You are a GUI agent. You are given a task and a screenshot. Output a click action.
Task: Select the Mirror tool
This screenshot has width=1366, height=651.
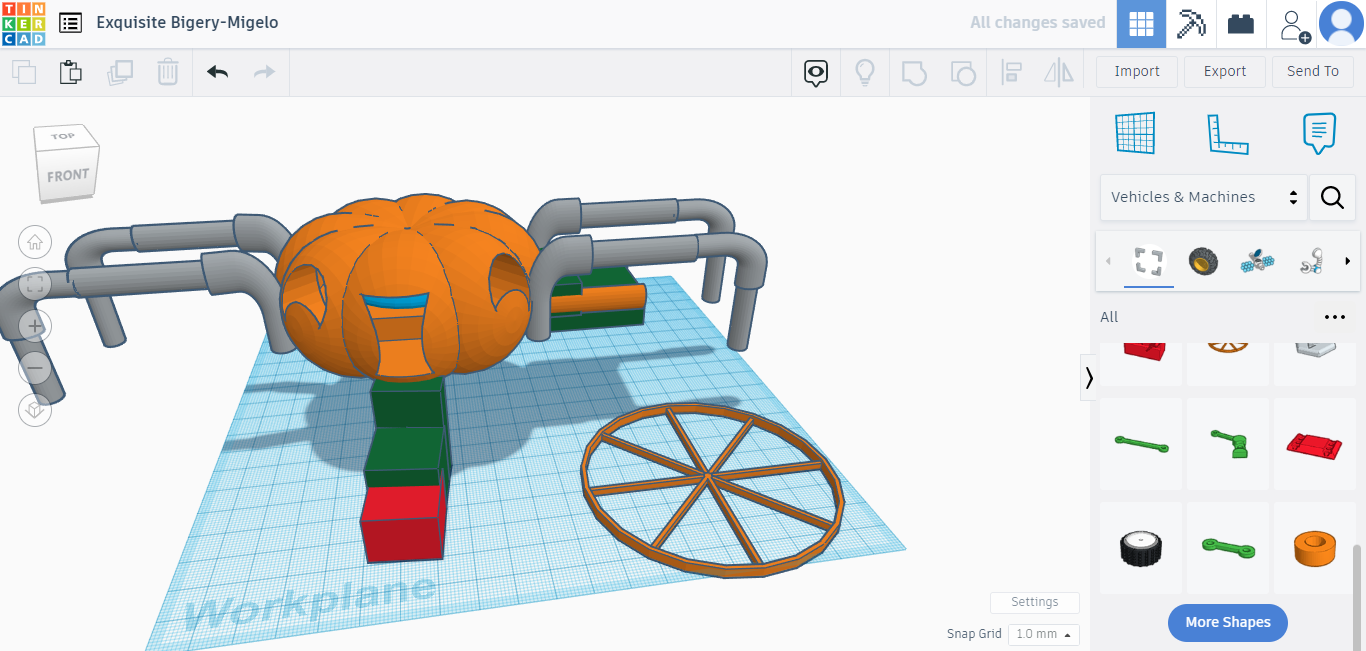(1059, 71)
